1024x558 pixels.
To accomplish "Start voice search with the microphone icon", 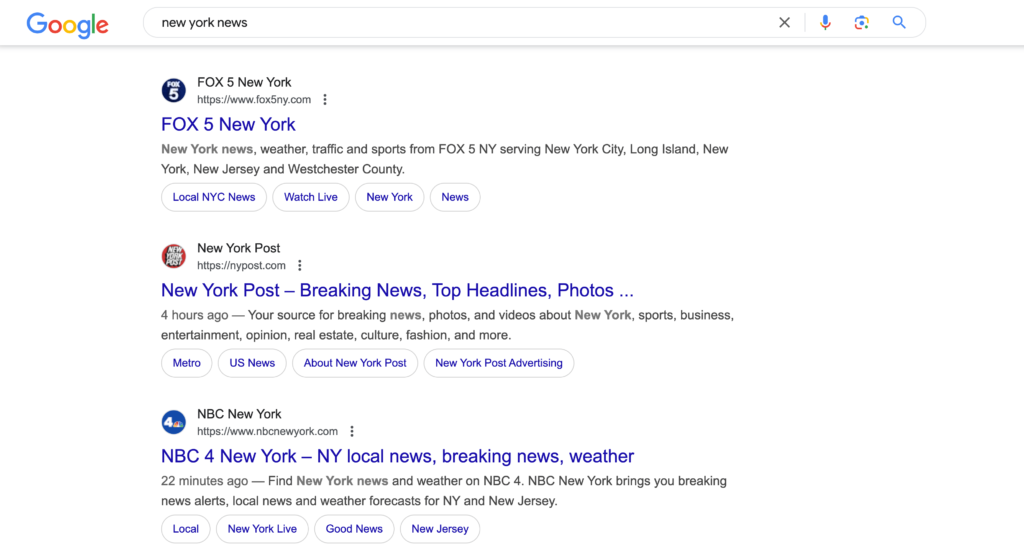I will coord(825,22).
